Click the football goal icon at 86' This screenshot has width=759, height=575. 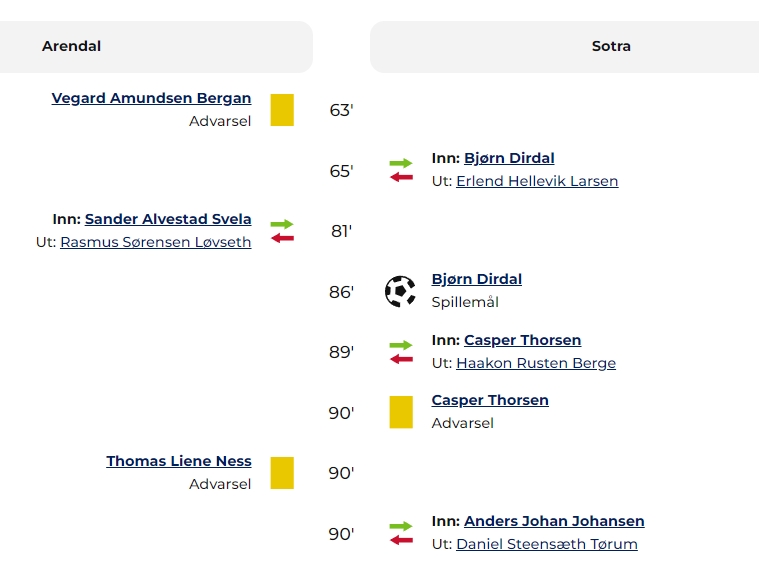(x=400, y=291)
